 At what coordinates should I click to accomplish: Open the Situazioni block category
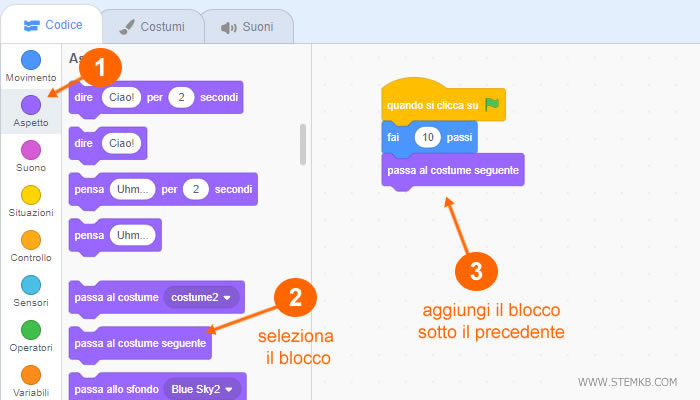(x=31, y=195)
